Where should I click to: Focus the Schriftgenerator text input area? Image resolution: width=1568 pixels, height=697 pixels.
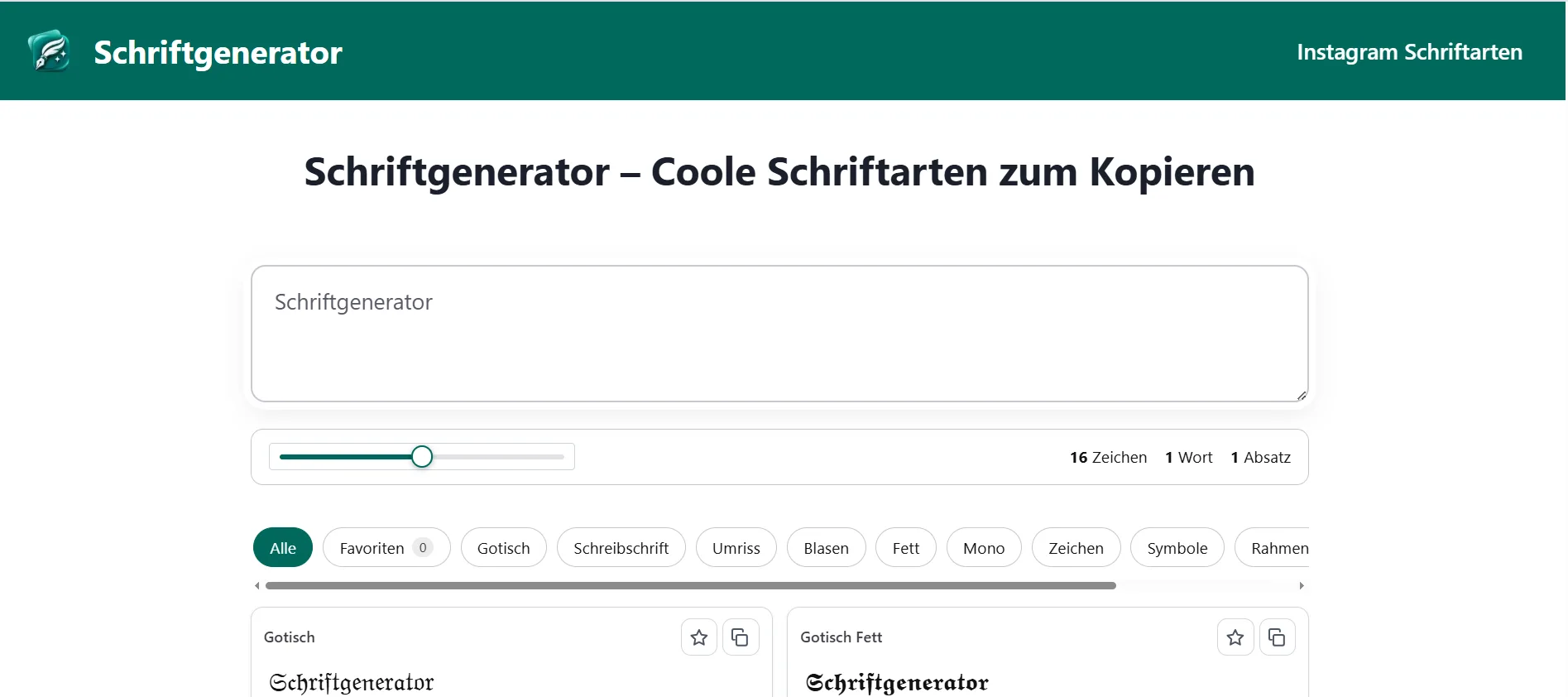pos(779,334)
